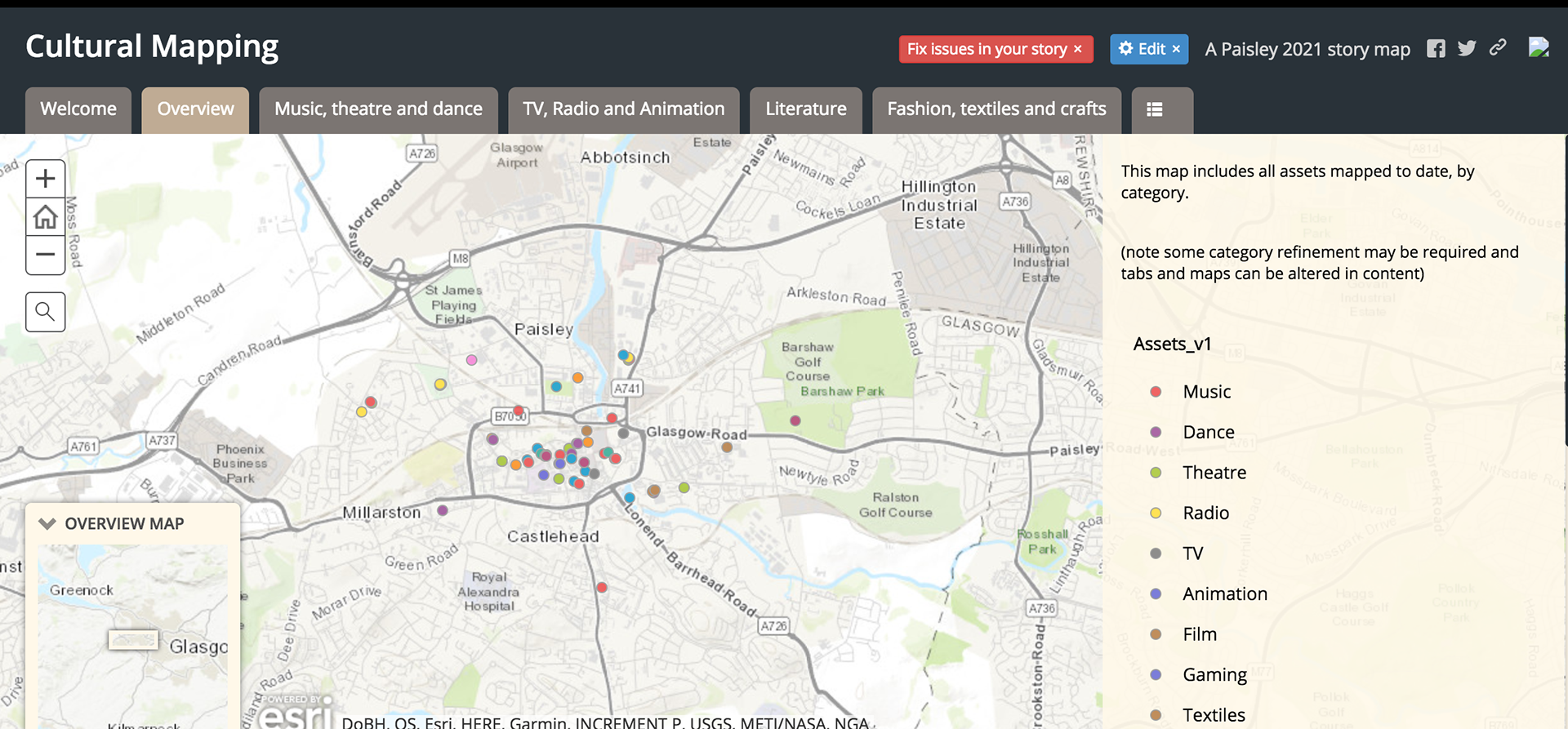Click the Esri logo on the map
Screen dimensions: 1568x729
296,712
